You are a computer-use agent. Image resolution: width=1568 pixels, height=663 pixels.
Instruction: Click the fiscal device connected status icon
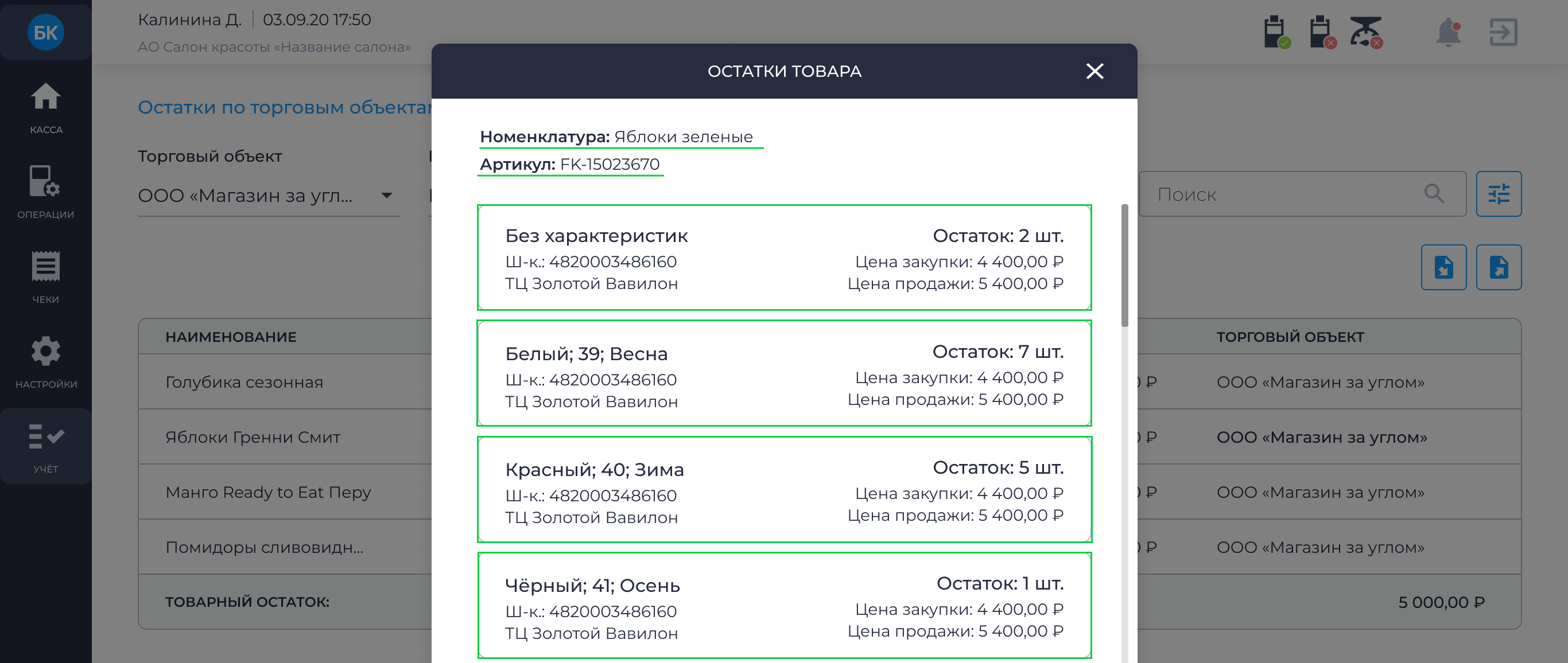(1276, 32)
